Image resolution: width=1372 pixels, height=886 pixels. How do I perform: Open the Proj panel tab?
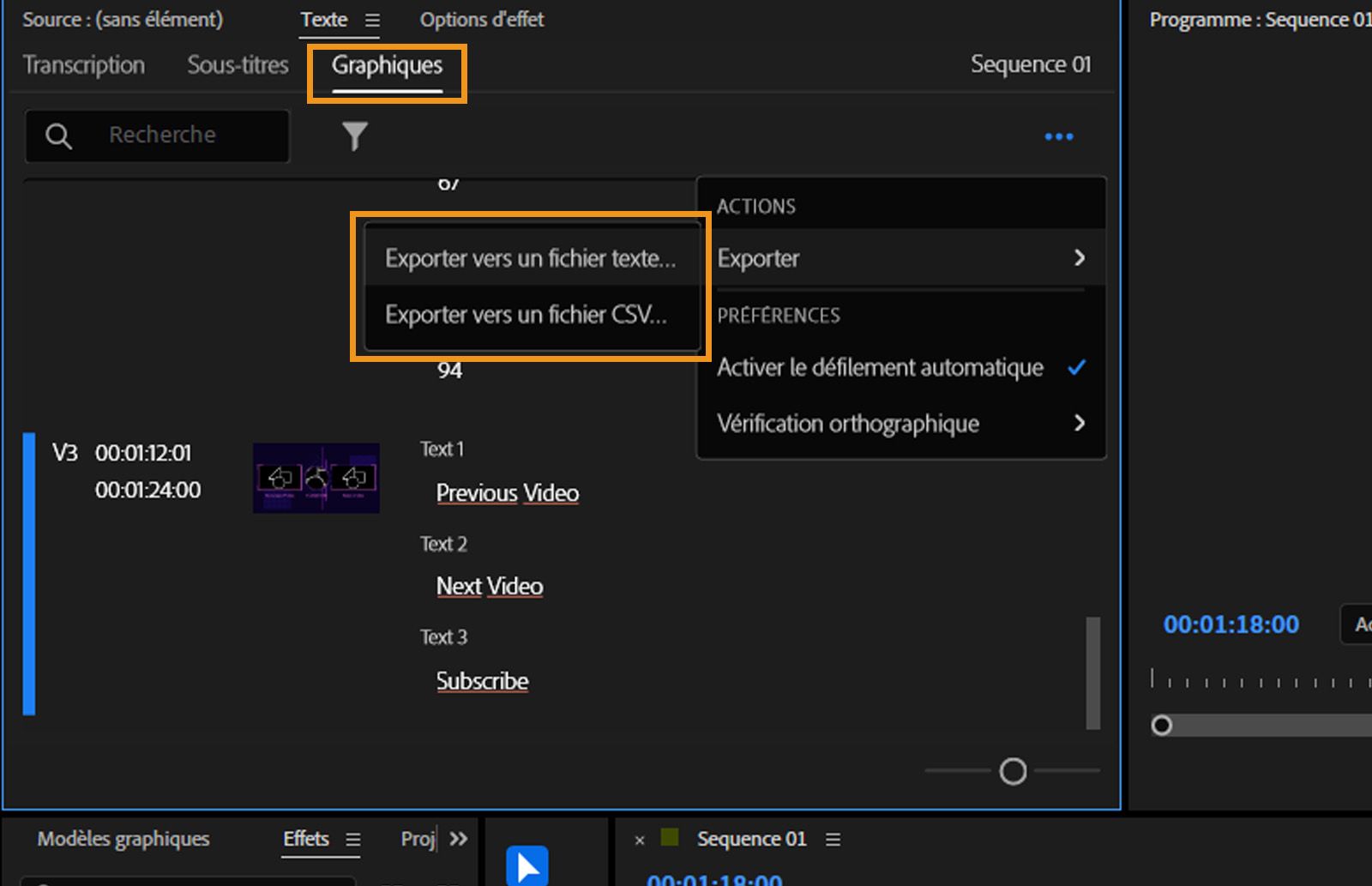click(418, 839)
